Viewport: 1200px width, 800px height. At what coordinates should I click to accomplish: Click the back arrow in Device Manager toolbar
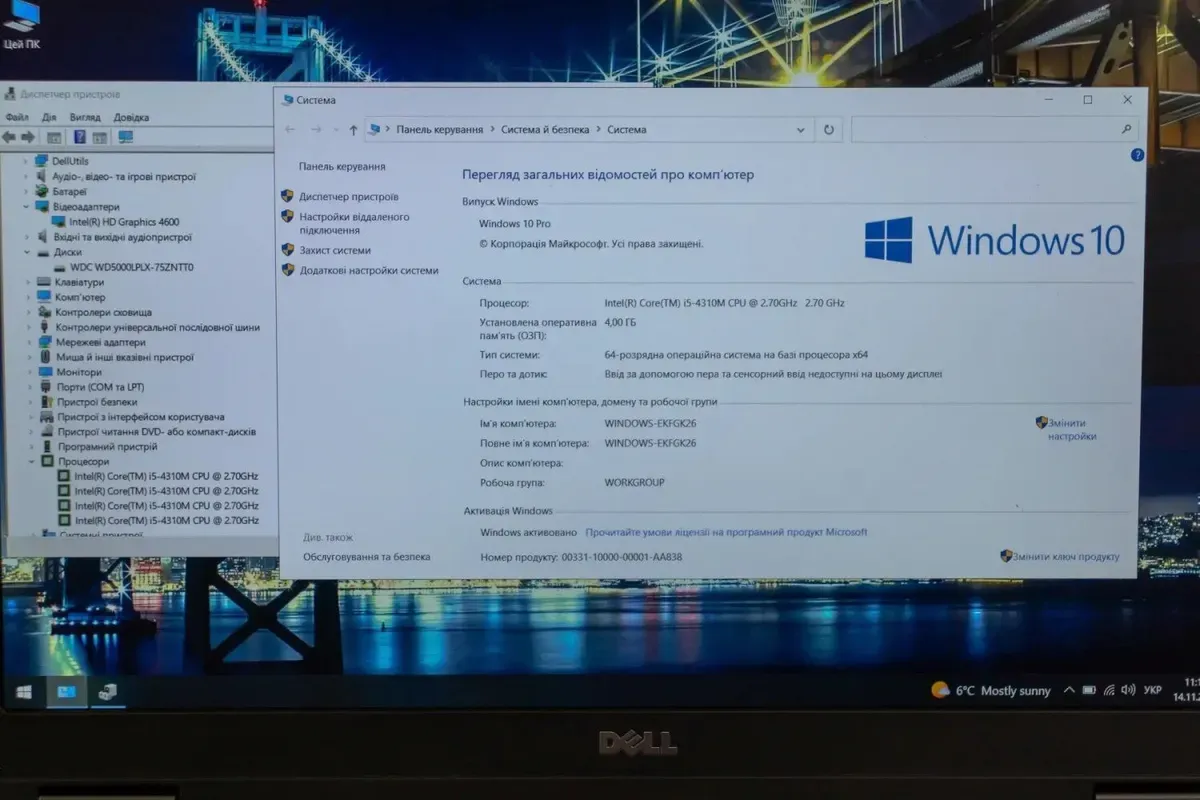click(9, 137)
